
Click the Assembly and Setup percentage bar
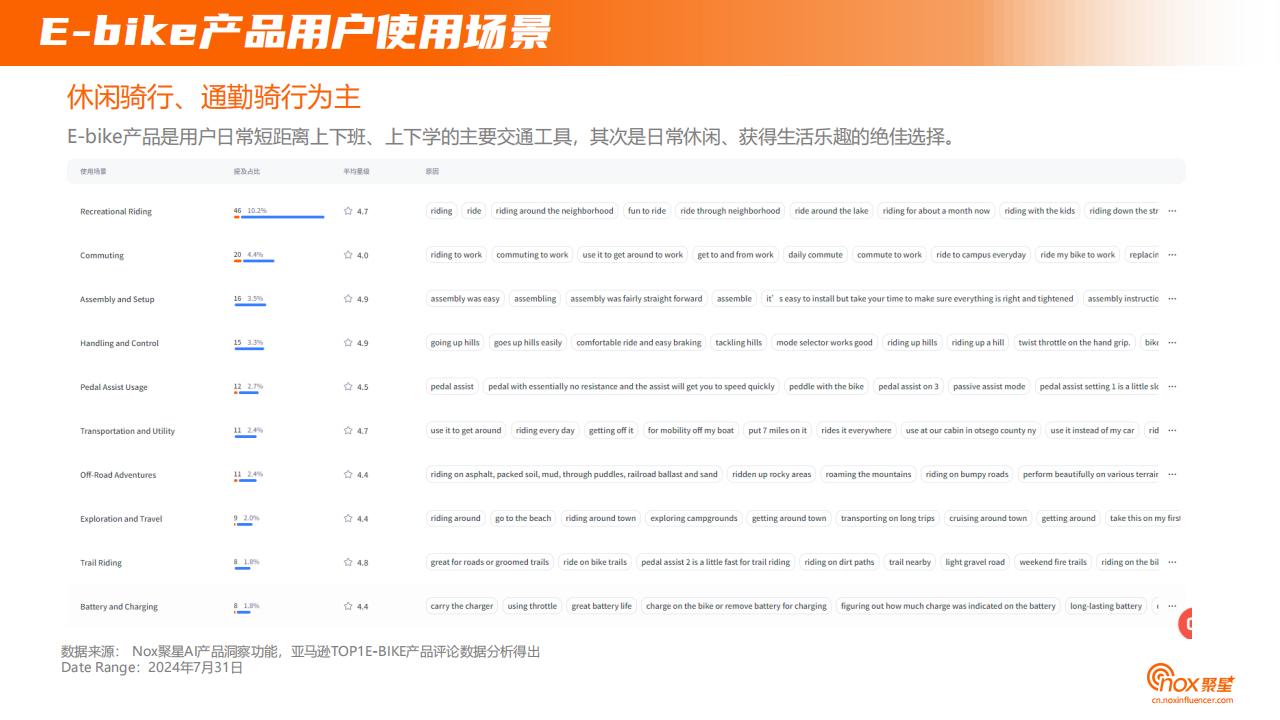250,305
